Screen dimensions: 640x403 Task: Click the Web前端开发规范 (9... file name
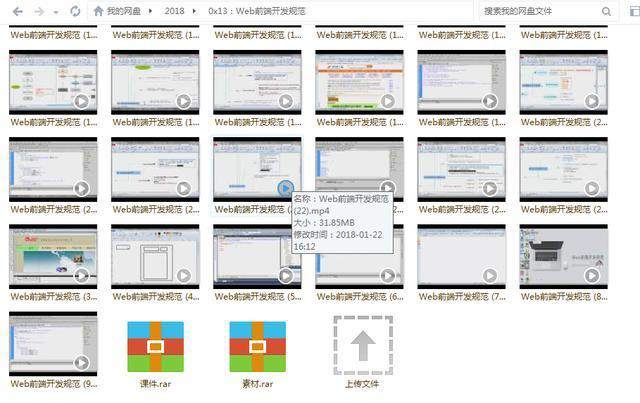pos(54,384)
